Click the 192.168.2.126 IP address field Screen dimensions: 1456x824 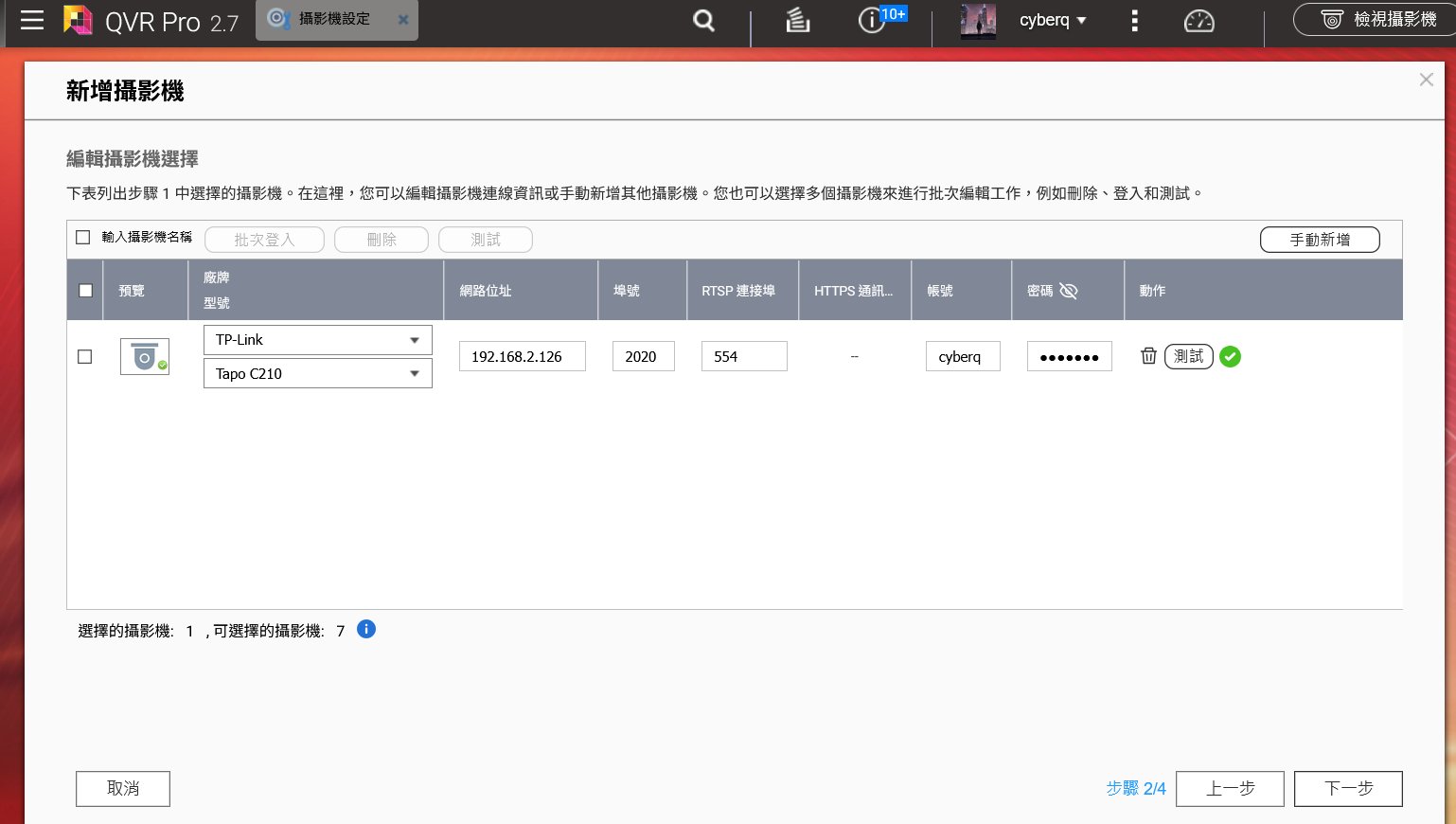522,357
